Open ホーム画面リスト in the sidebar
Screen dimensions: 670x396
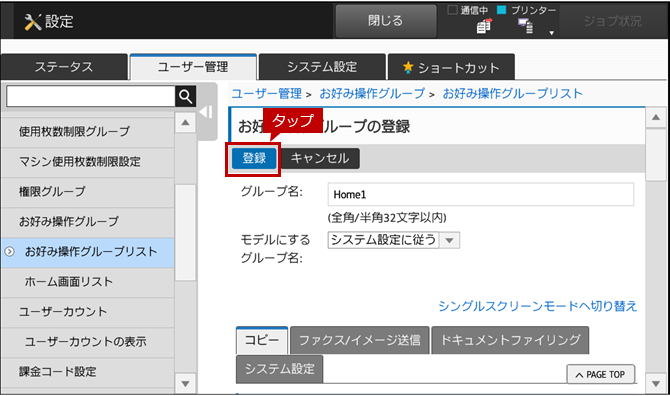point(88,282)
